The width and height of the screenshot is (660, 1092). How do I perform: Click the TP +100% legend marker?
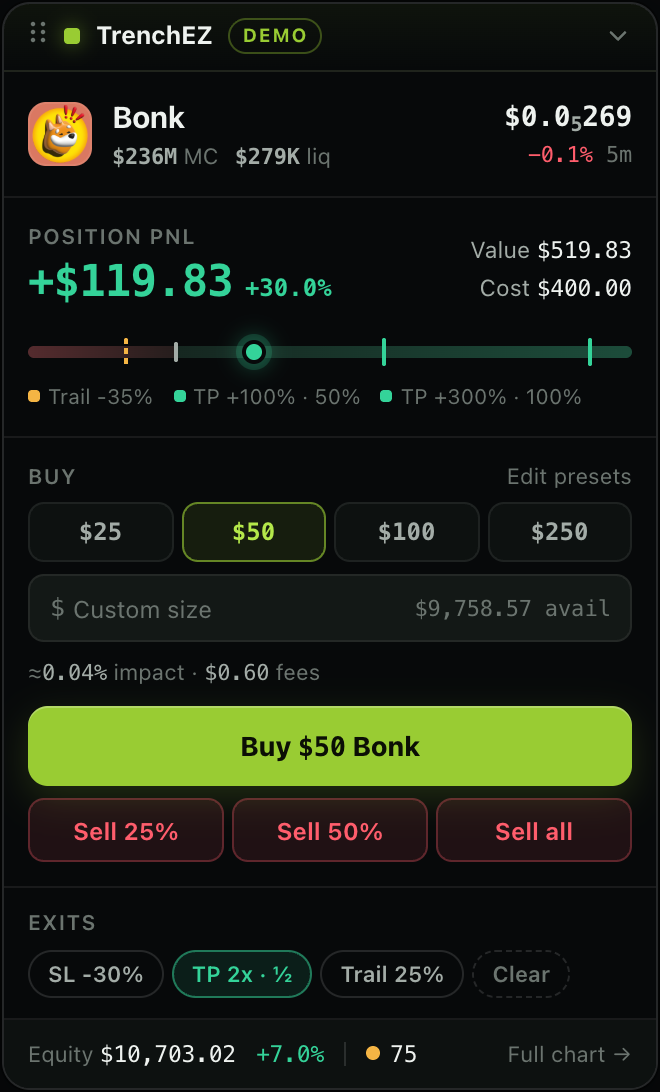click(180, 396)
